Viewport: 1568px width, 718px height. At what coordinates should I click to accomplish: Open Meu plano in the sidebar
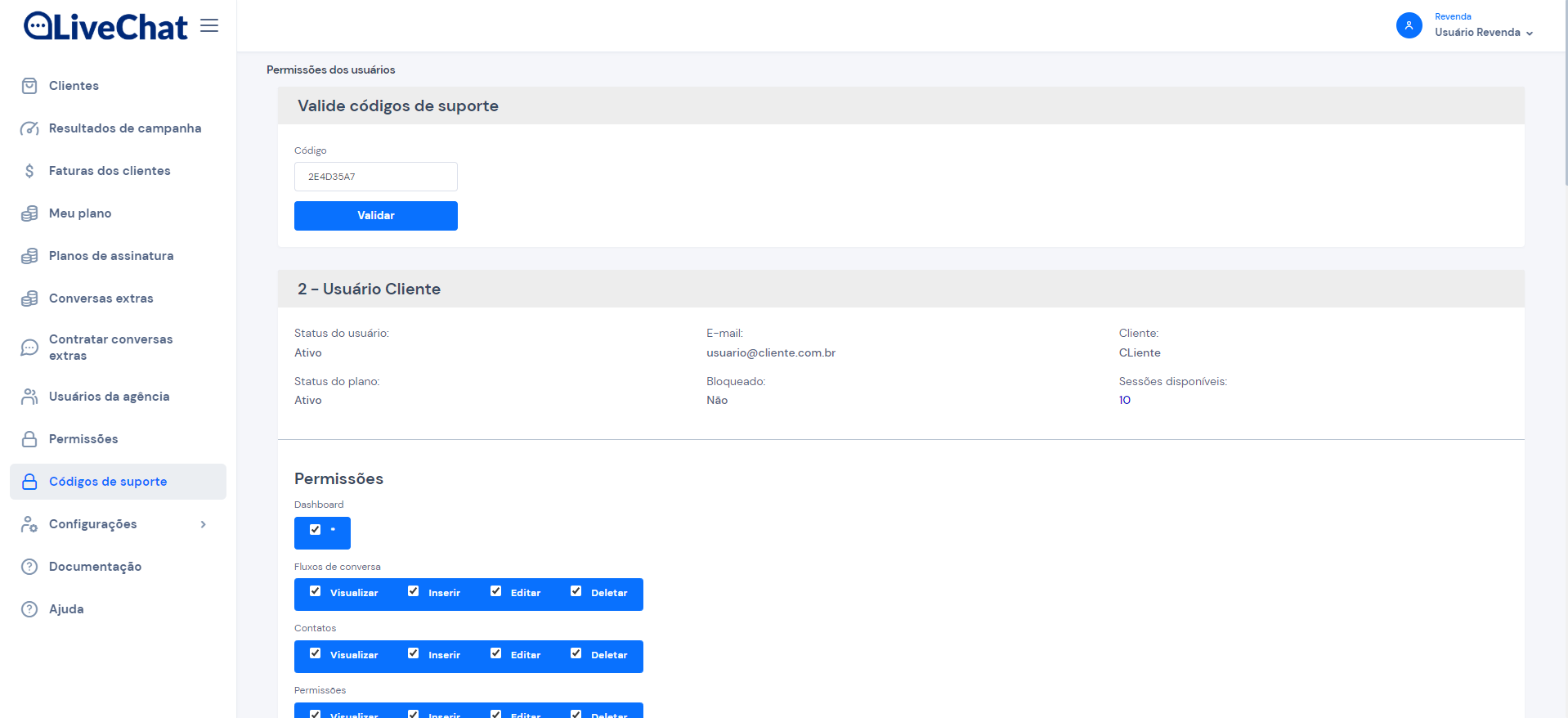click(x=80, y=213)
